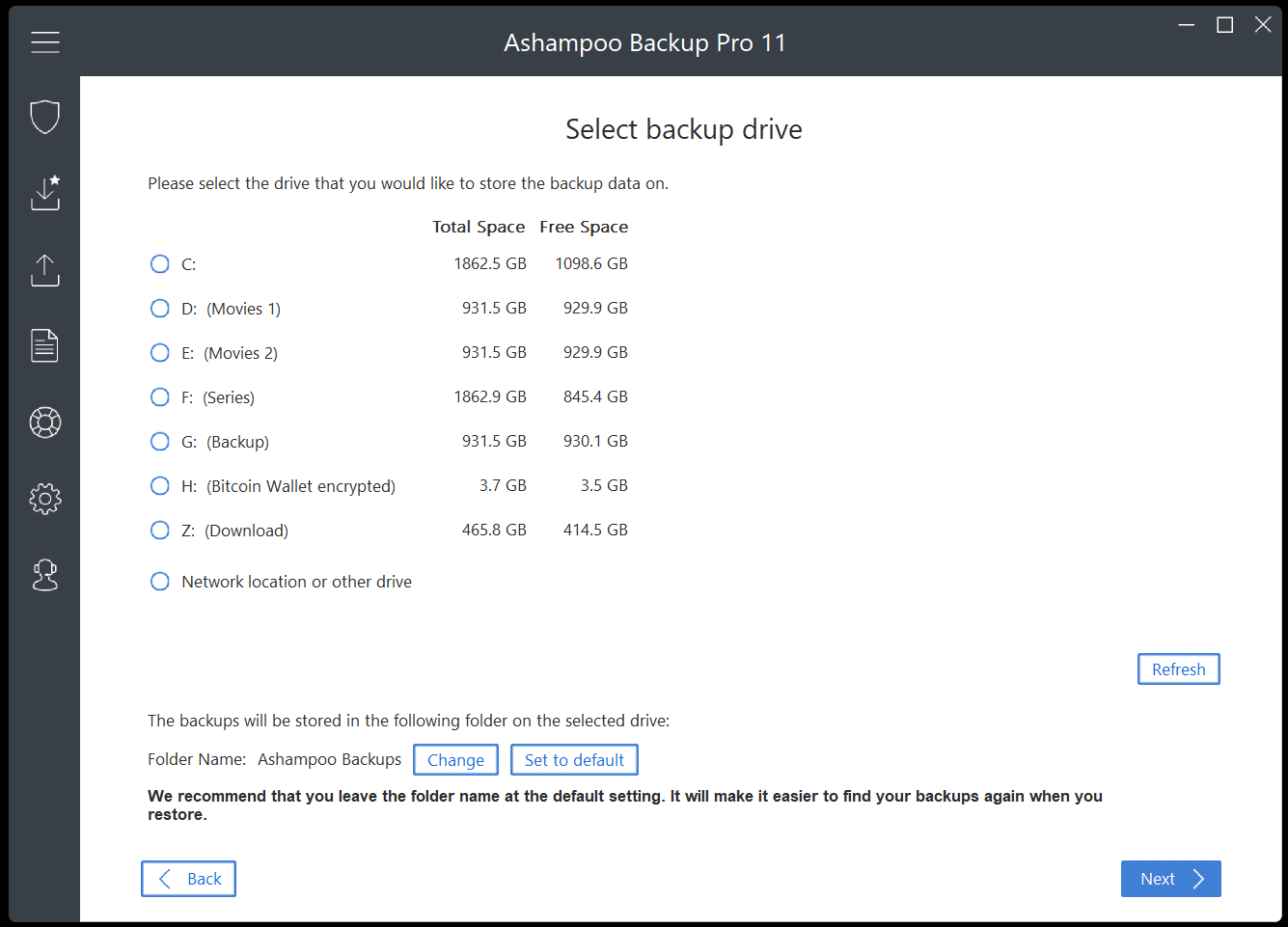
Task: Click the Free Space column header
Action: [584, 227]
